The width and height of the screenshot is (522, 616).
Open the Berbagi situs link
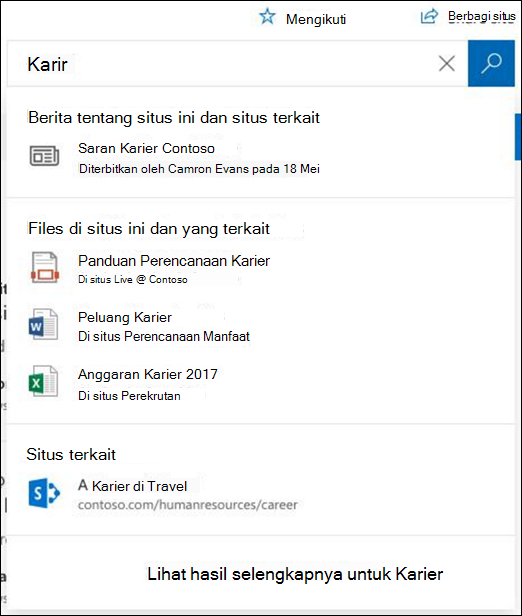(x=482, y=16)
